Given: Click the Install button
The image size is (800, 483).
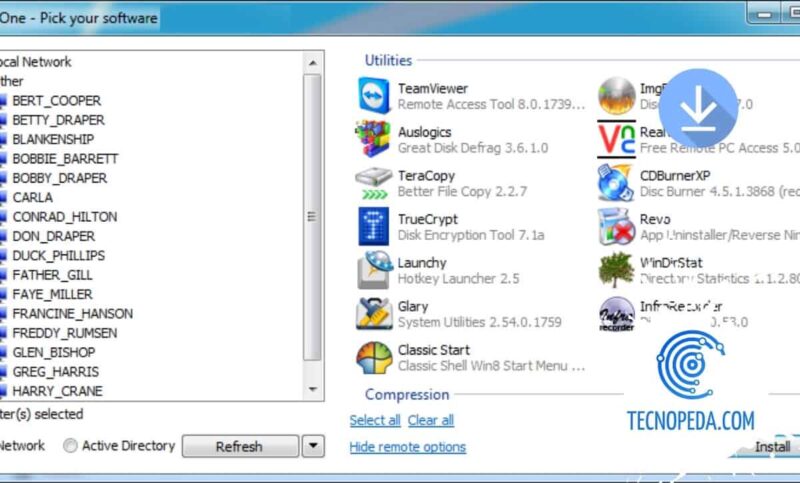Looking at the screenshot, I should click(x=773, y=446).
